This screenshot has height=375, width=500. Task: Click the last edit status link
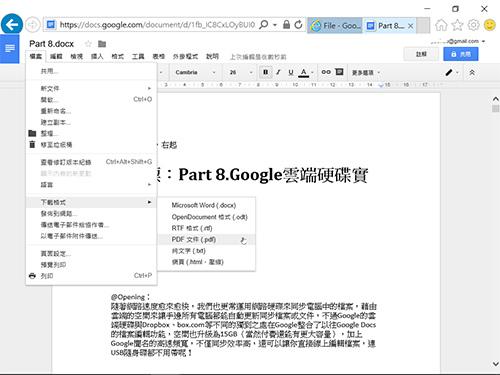tap(258, 57)
